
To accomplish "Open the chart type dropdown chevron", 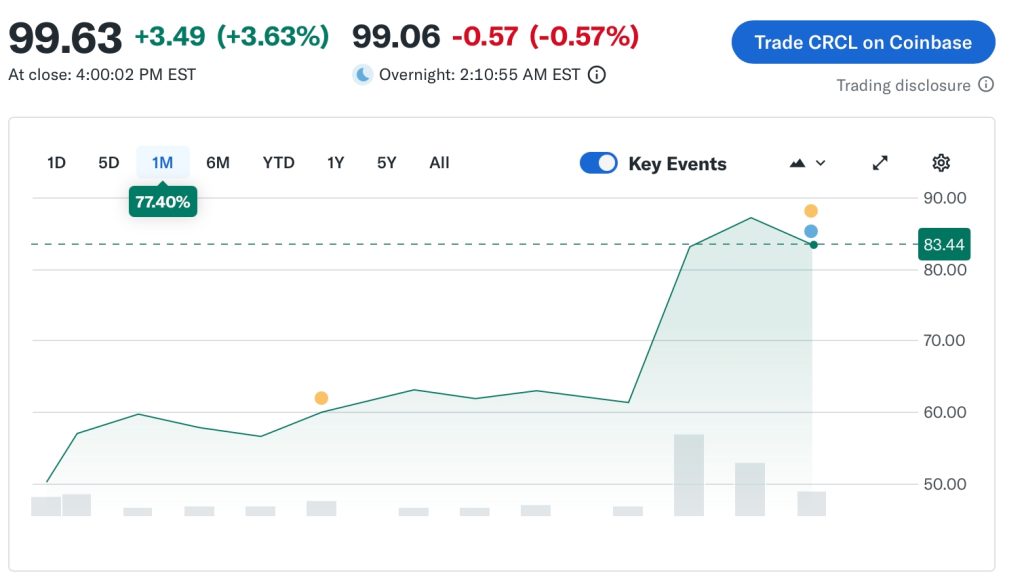I will [x=820, y=162].
